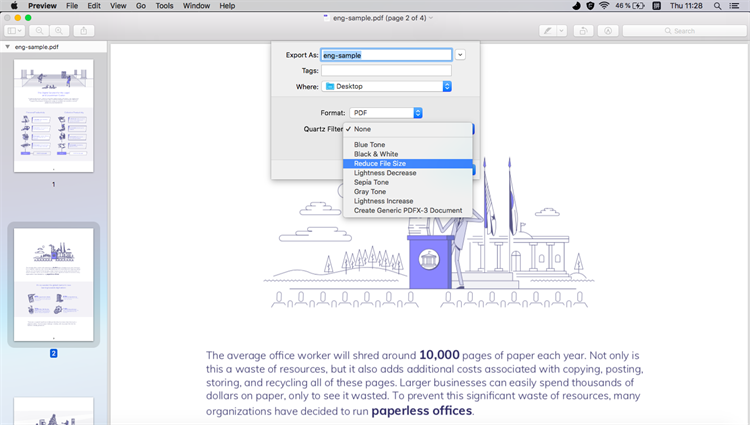Open the highlight color dropdown arrow

(x=562, y=31)
